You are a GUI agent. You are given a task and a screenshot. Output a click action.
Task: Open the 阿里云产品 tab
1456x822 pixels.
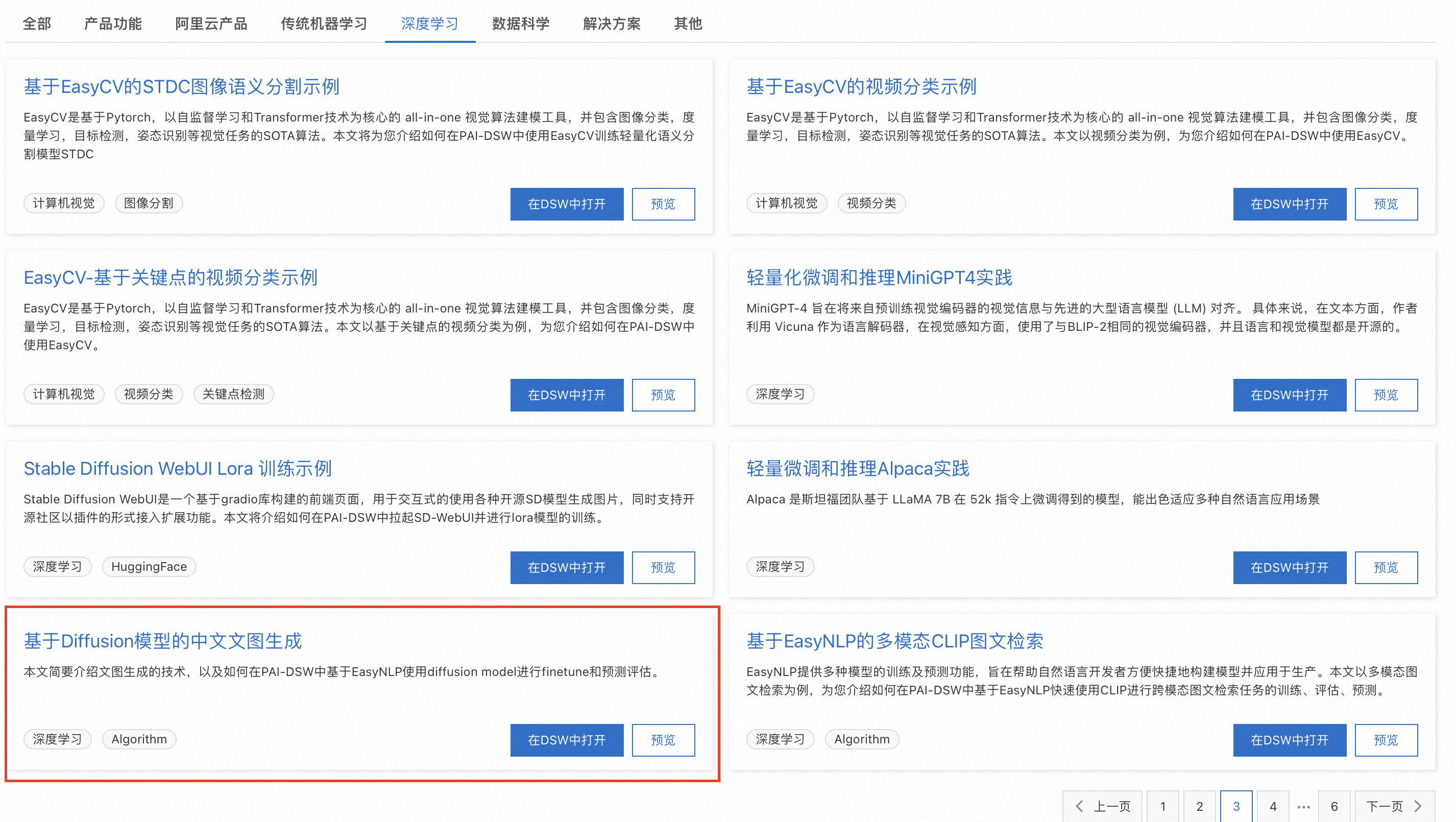click(x=211, y=24)
